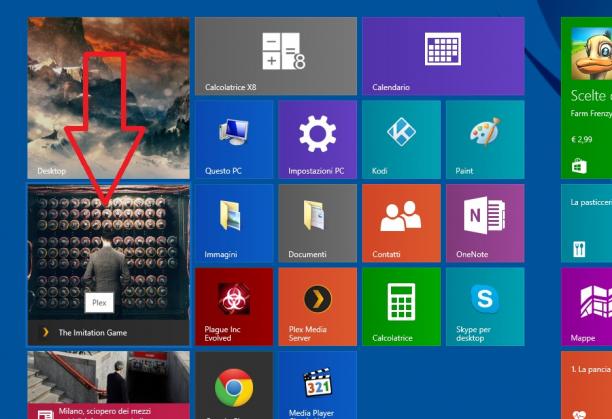Open Questo PC tile

234,140
